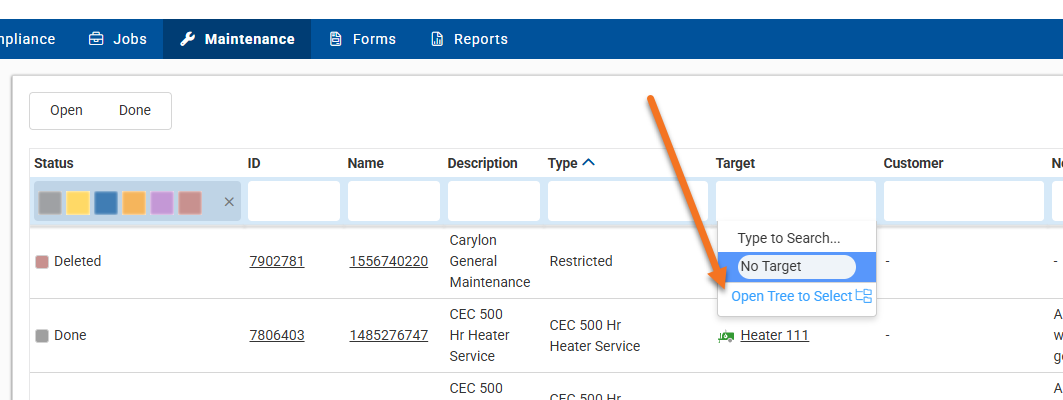
Task: Show Open maintenance items
Action: 66,111
